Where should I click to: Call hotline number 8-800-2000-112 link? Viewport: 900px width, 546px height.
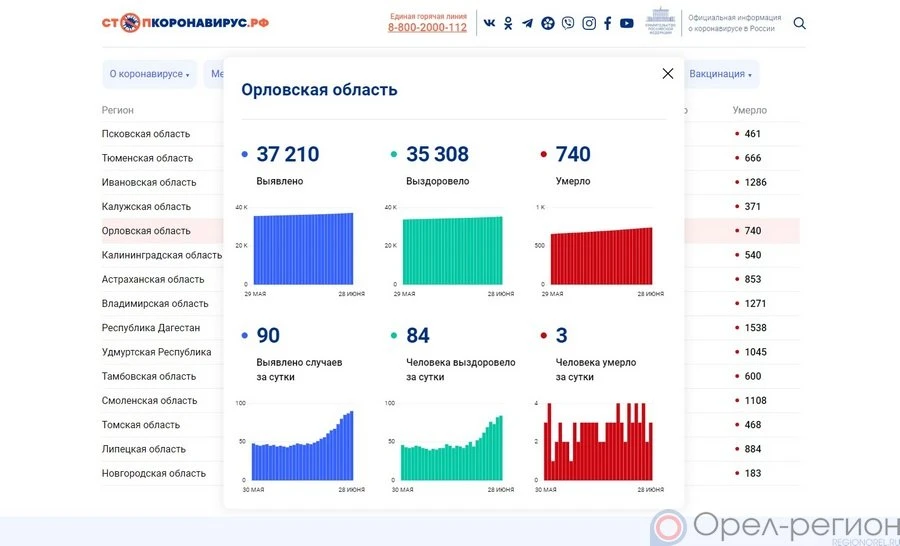[427, 28]
